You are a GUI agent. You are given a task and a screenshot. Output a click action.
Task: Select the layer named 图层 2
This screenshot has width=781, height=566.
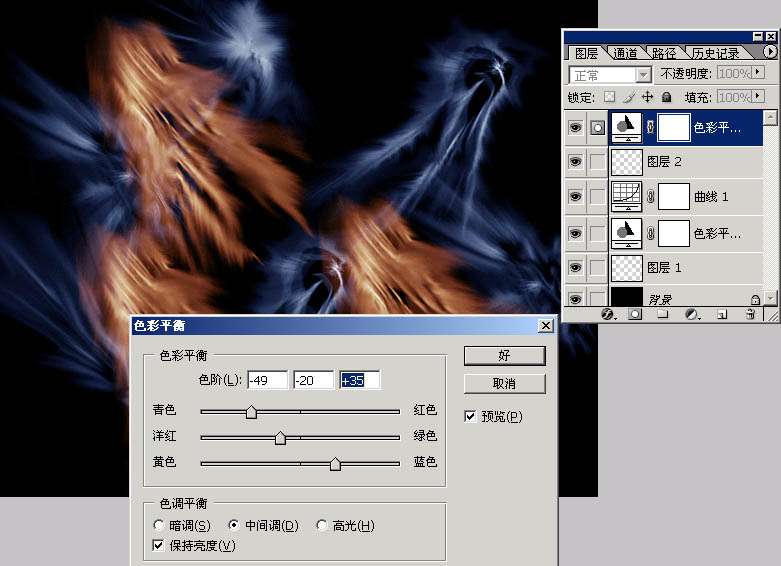pos(664,161)
